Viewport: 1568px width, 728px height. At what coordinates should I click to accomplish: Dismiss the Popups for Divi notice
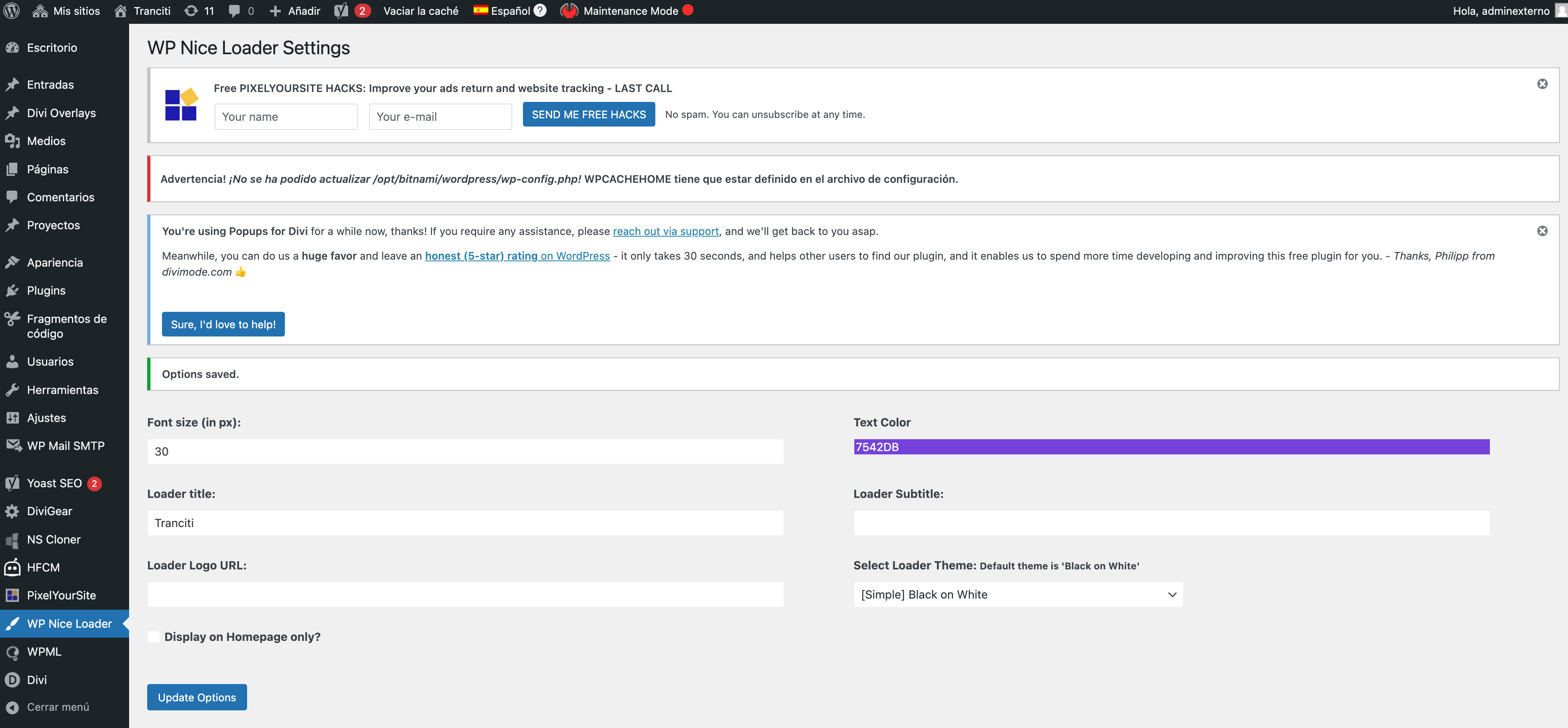(1542, 231)
